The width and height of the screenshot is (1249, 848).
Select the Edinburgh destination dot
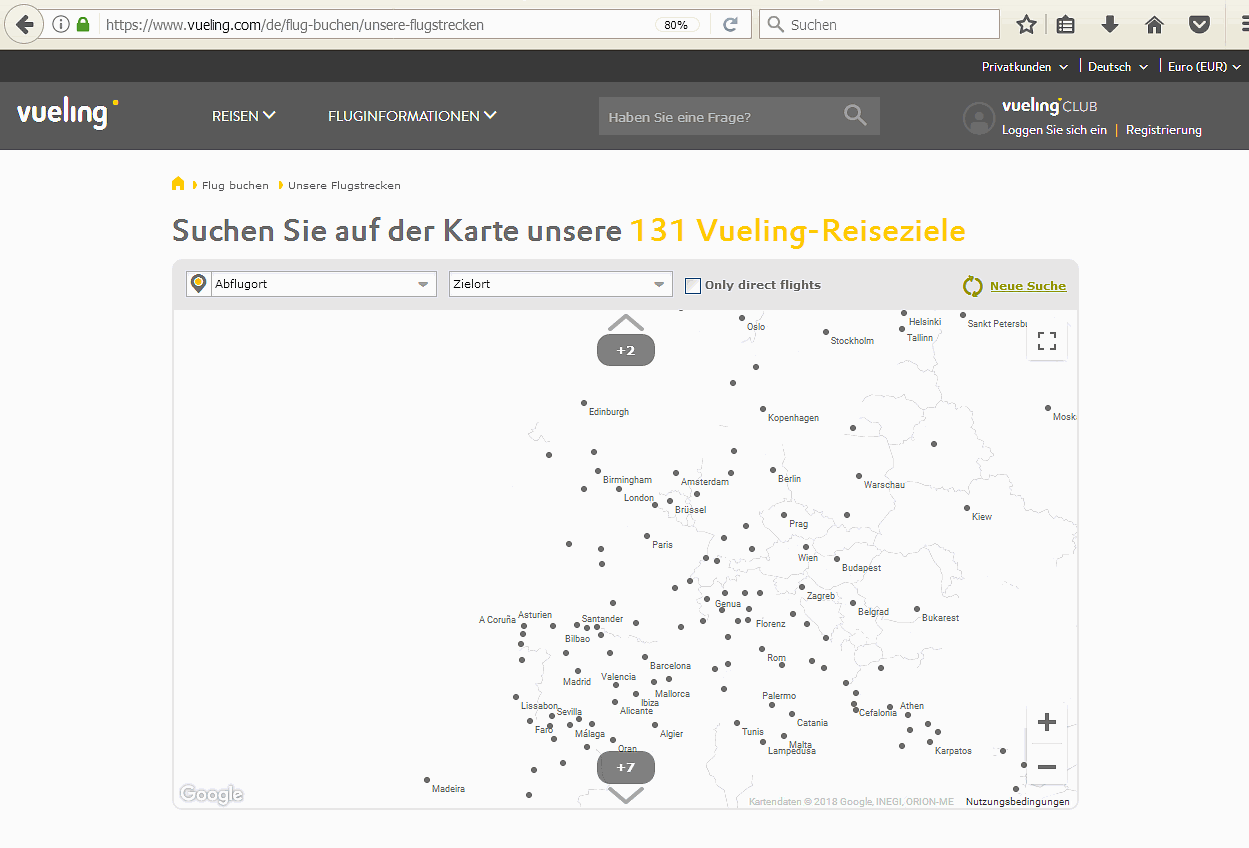pyautogui.click(x=584, y=403)
